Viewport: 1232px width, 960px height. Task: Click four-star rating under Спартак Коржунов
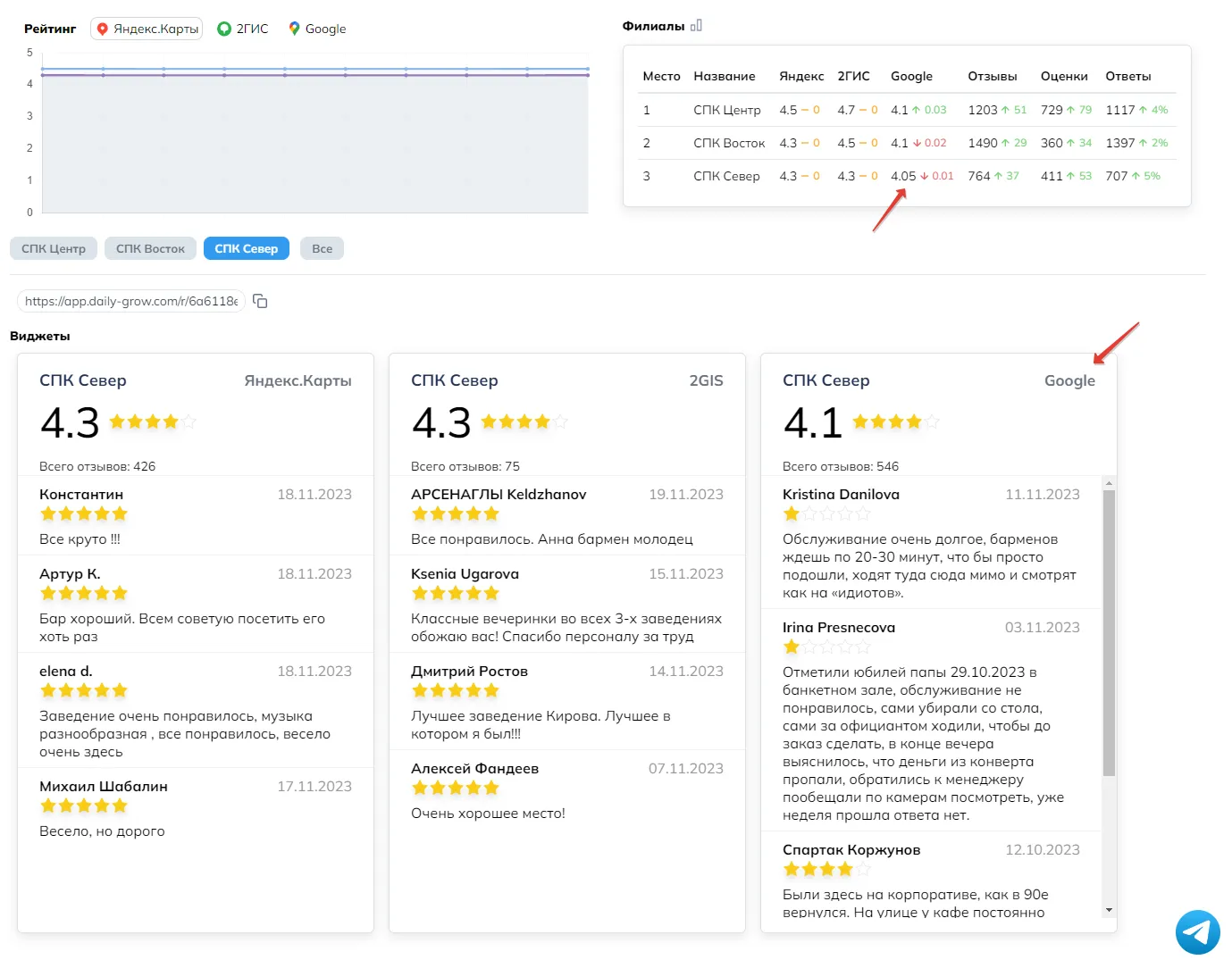pyautogui.click(x=826, y=869)
